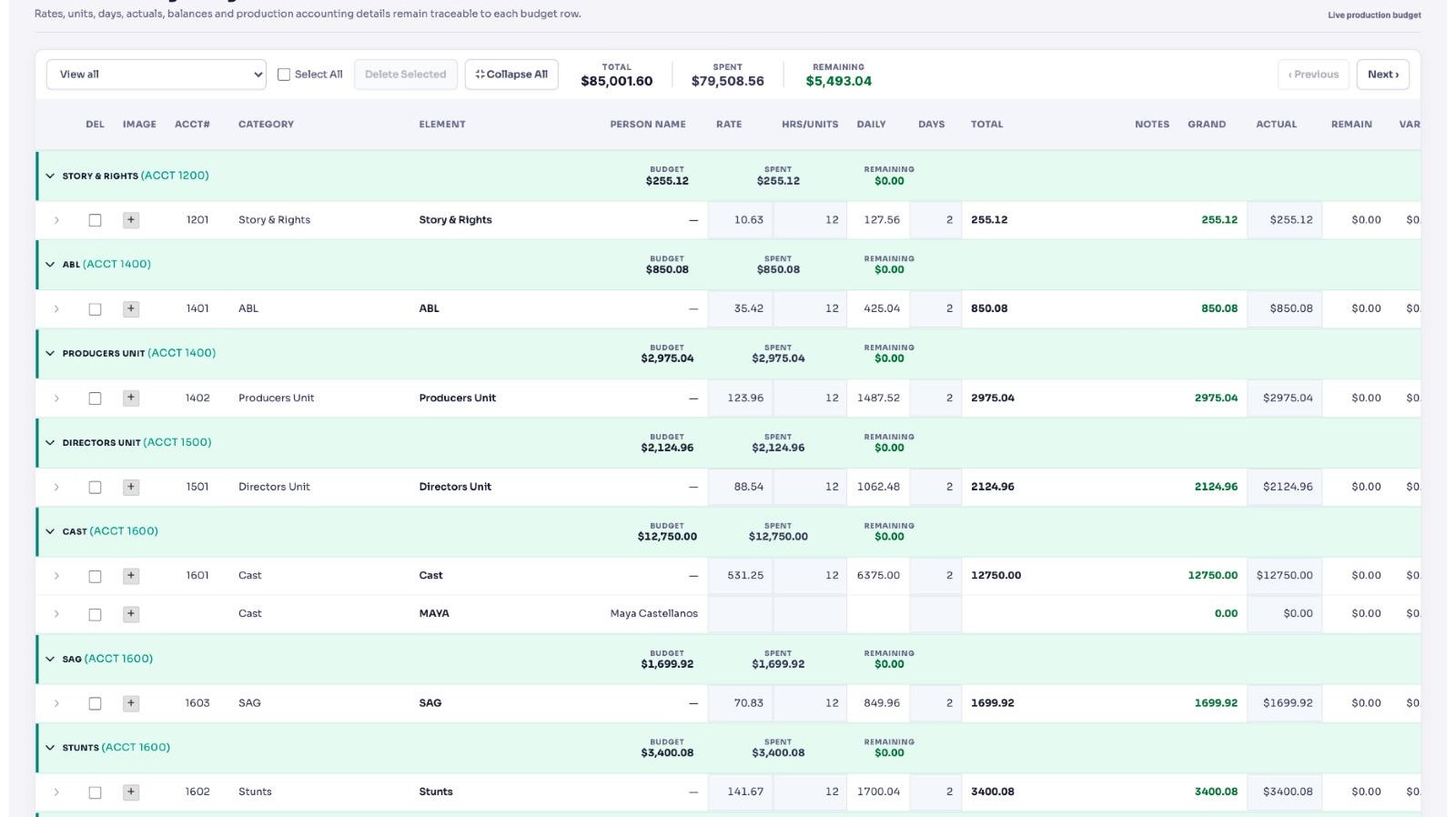Edit hrs/units field for Stunts row
Screen dimensions: 1456x817
[810, 792]
